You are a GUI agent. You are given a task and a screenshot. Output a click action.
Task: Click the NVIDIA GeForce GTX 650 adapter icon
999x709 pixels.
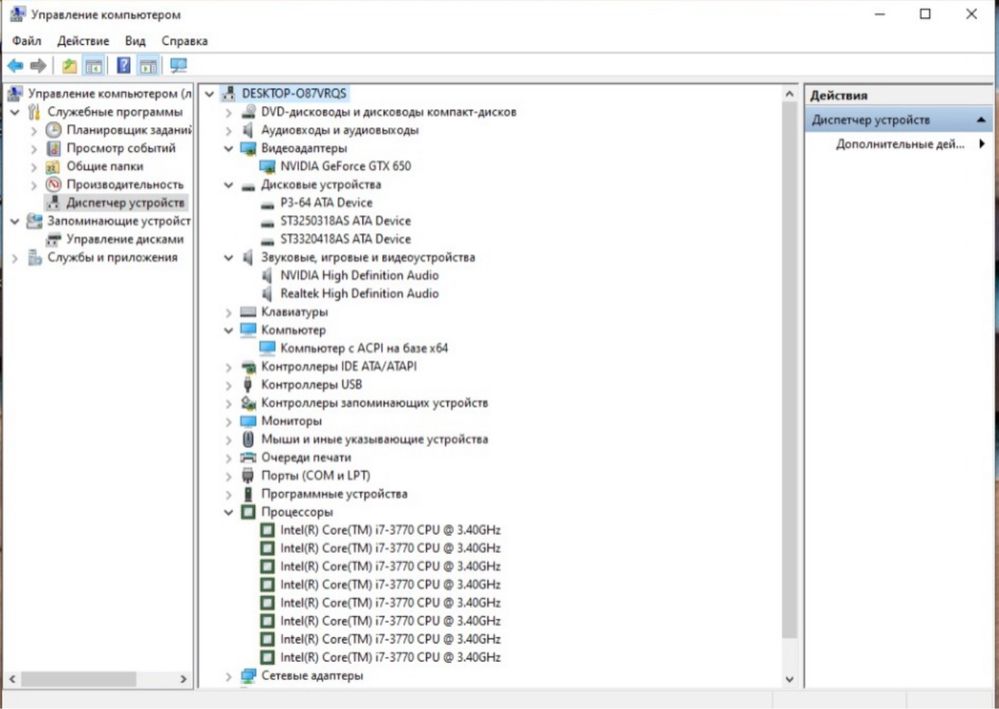point(268,166)
